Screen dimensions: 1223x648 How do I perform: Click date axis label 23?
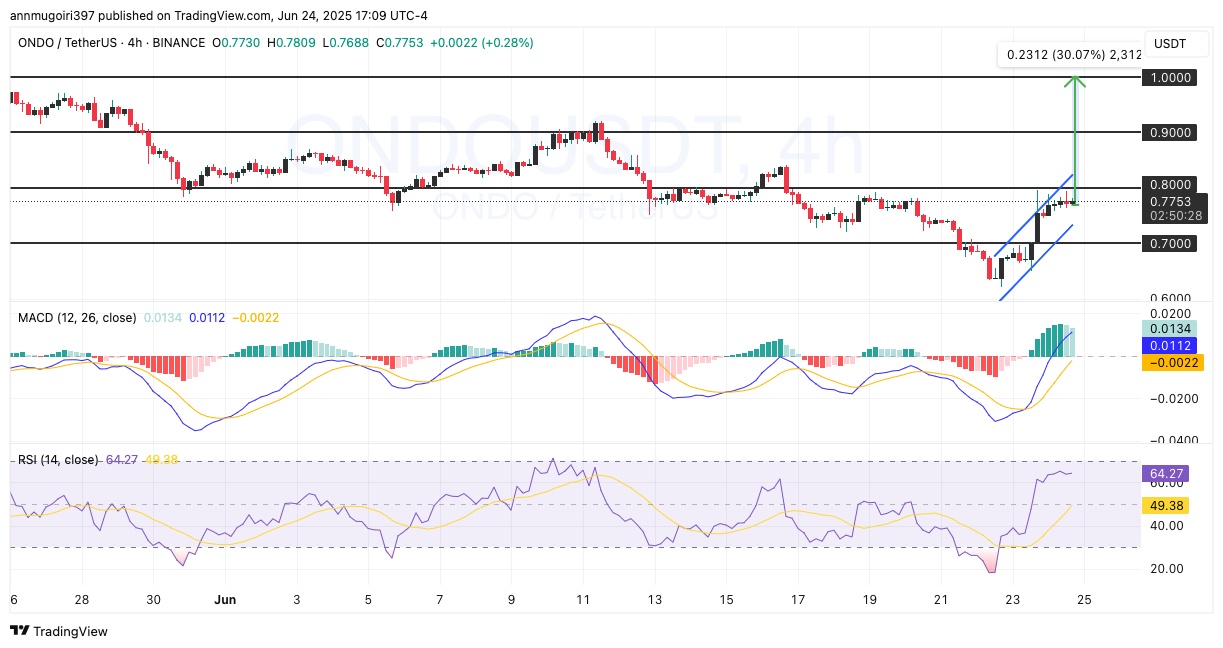pyautogui.click(x=1013, y=600)
